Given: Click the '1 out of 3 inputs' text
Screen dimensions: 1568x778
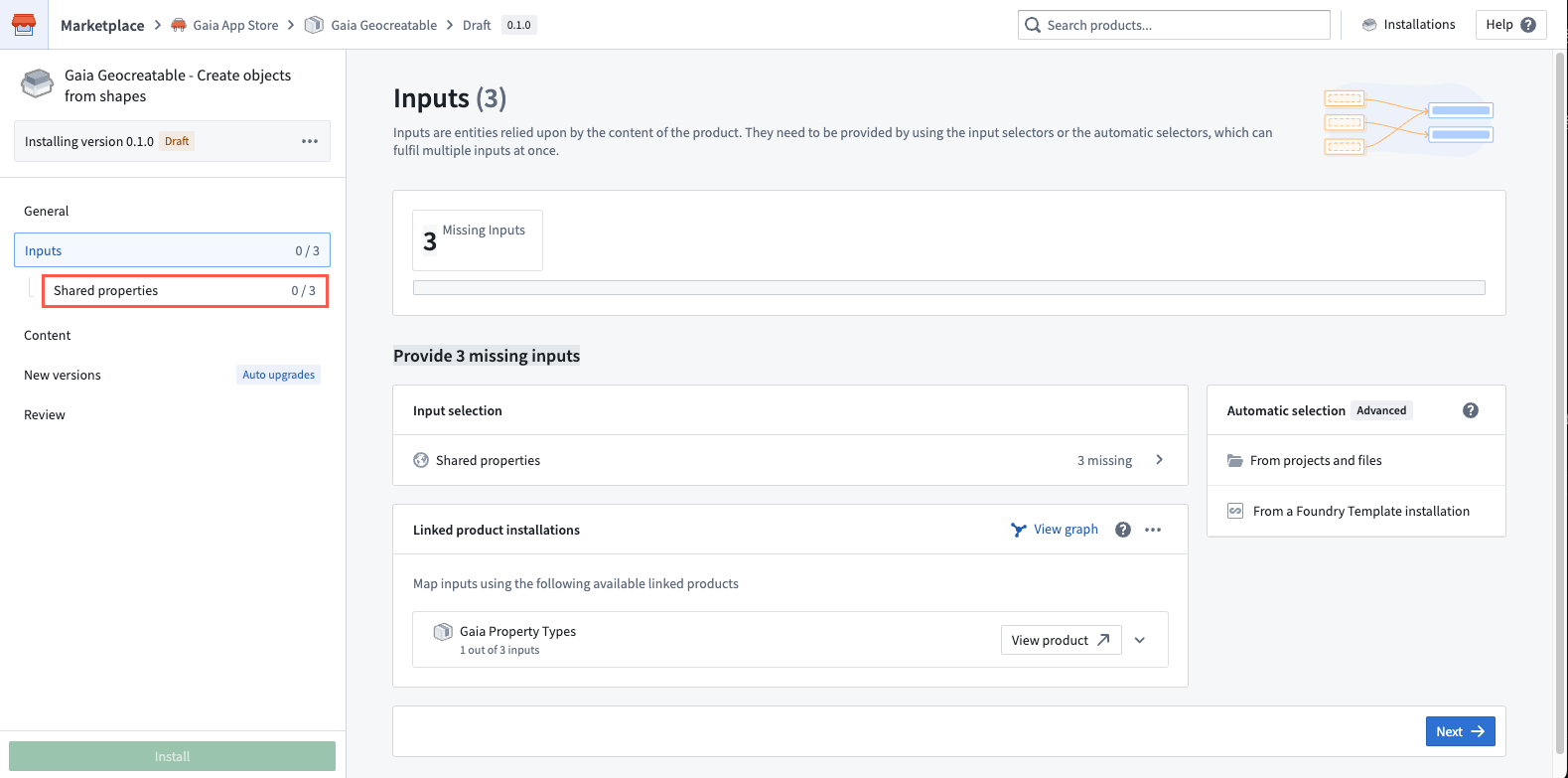Looking at the screenshot, I should (499, 650).
